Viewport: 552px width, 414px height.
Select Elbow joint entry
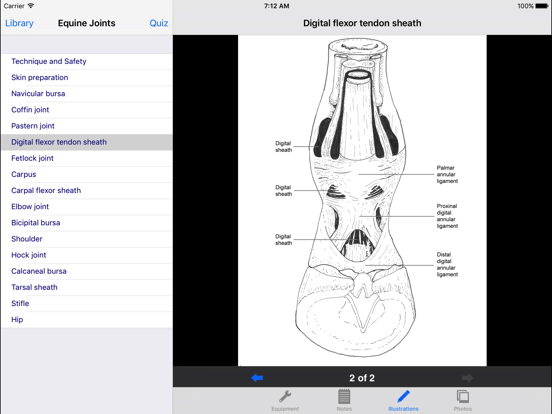(87, 207)
